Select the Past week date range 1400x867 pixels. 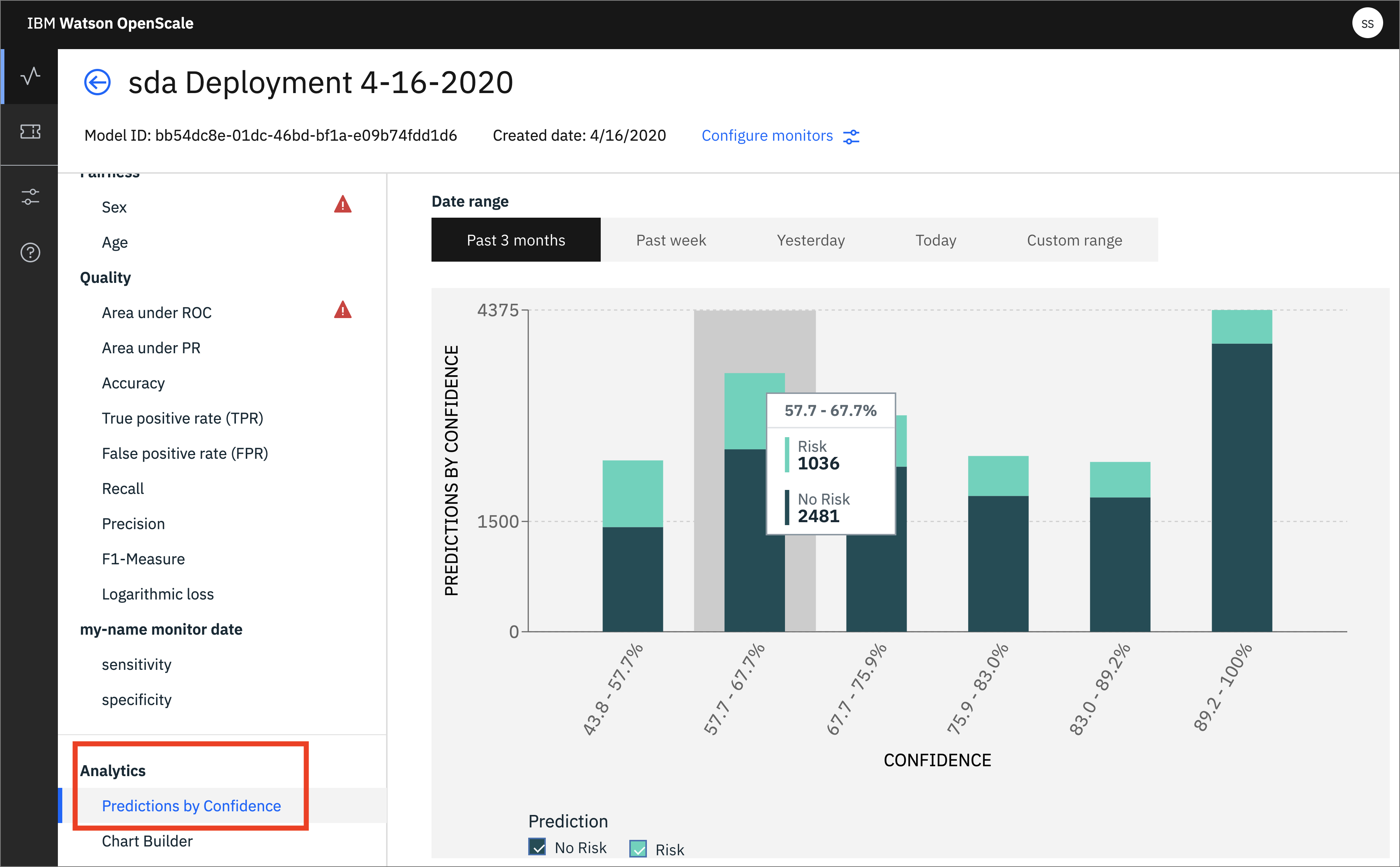coord(670,240)
